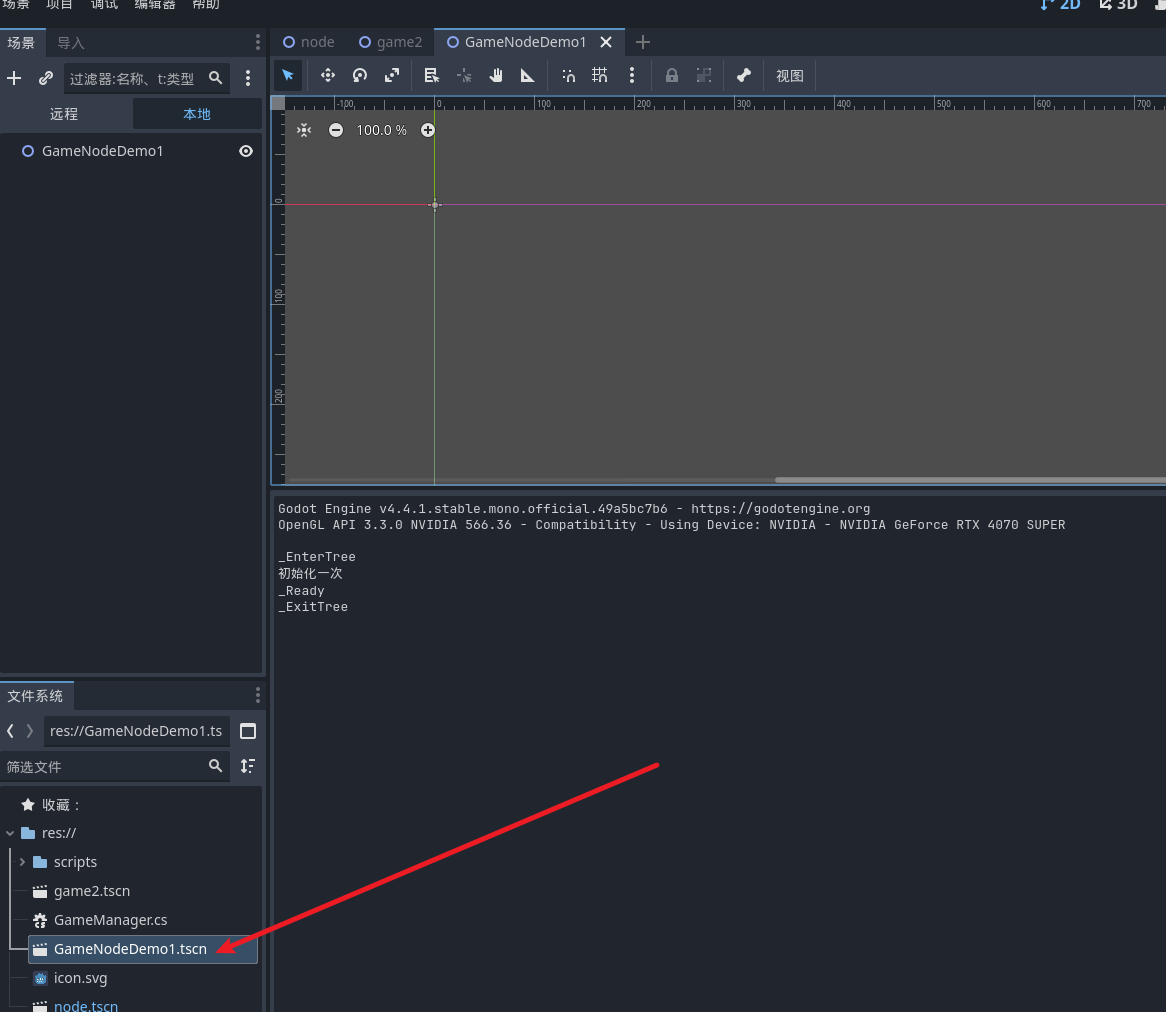Collapse the res:// folder
Screen dimensions: 1166x1012
pos(10,834)
